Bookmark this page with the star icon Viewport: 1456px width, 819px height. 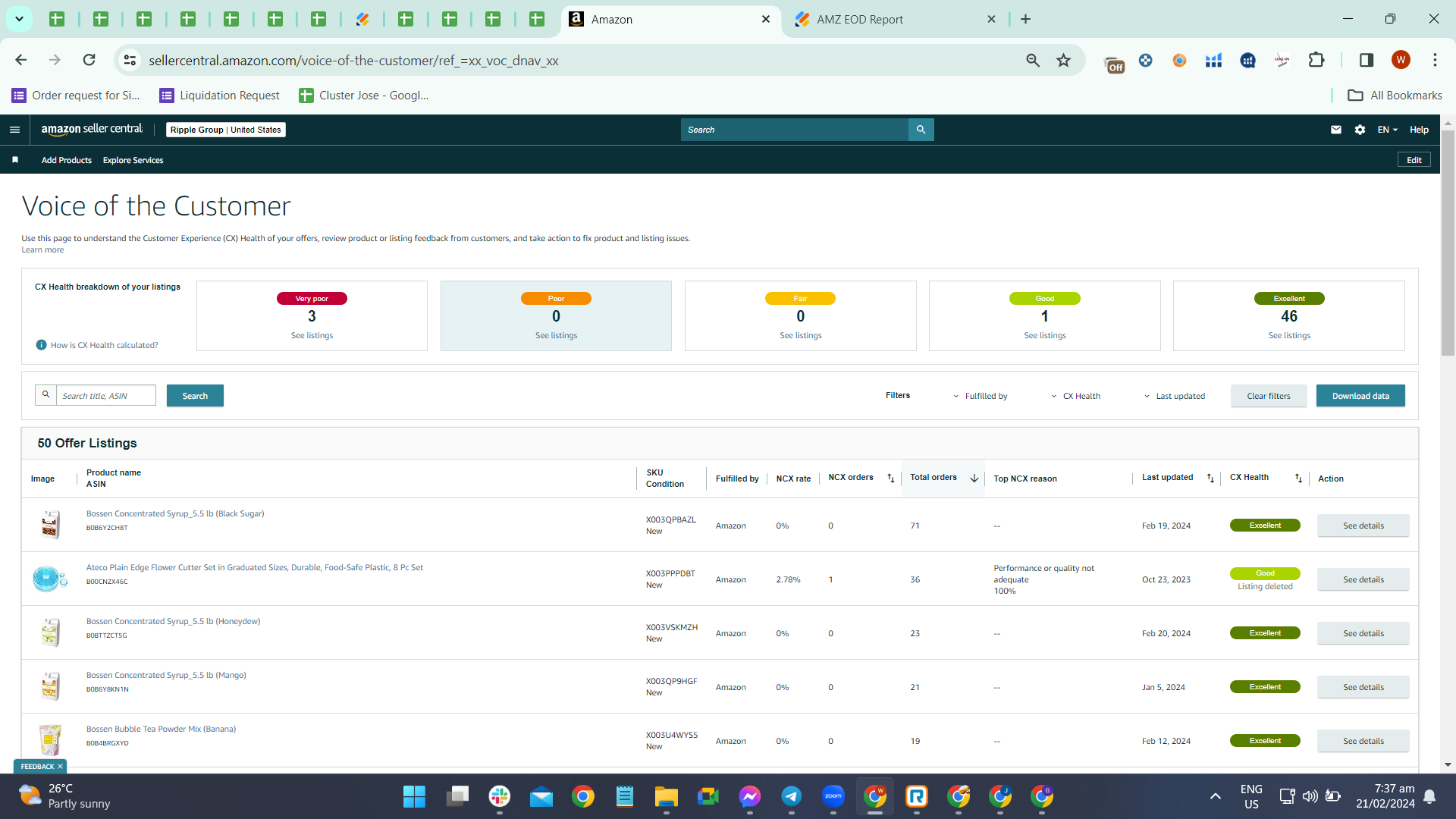(1064, 60)
